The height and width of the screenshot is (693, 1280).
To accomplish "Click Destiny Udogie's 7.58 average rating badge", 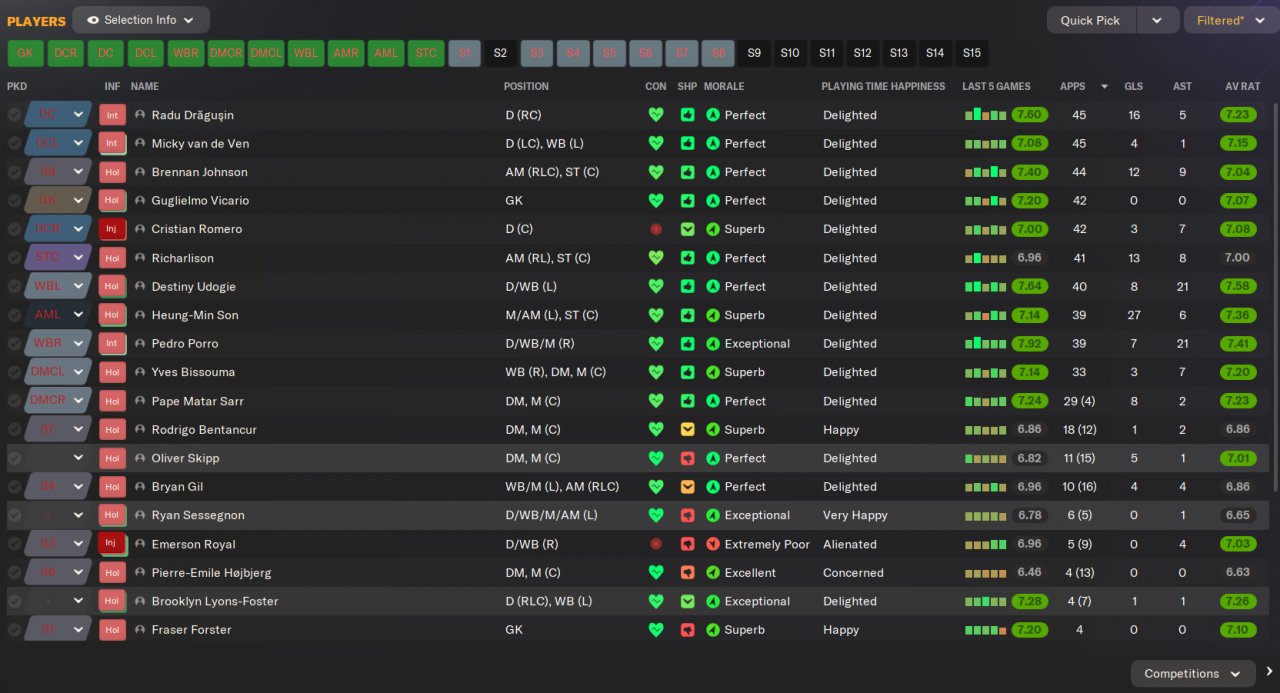I will point(1238,286).
